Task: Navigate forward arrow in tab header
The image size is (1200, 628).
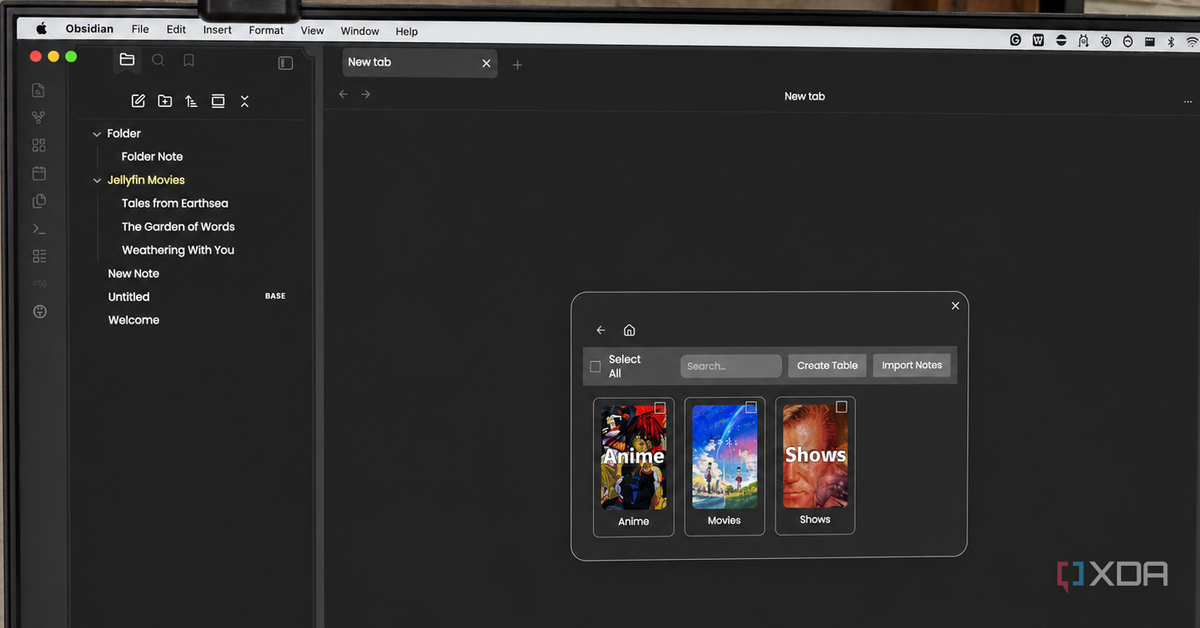Action: coord(366,94)
